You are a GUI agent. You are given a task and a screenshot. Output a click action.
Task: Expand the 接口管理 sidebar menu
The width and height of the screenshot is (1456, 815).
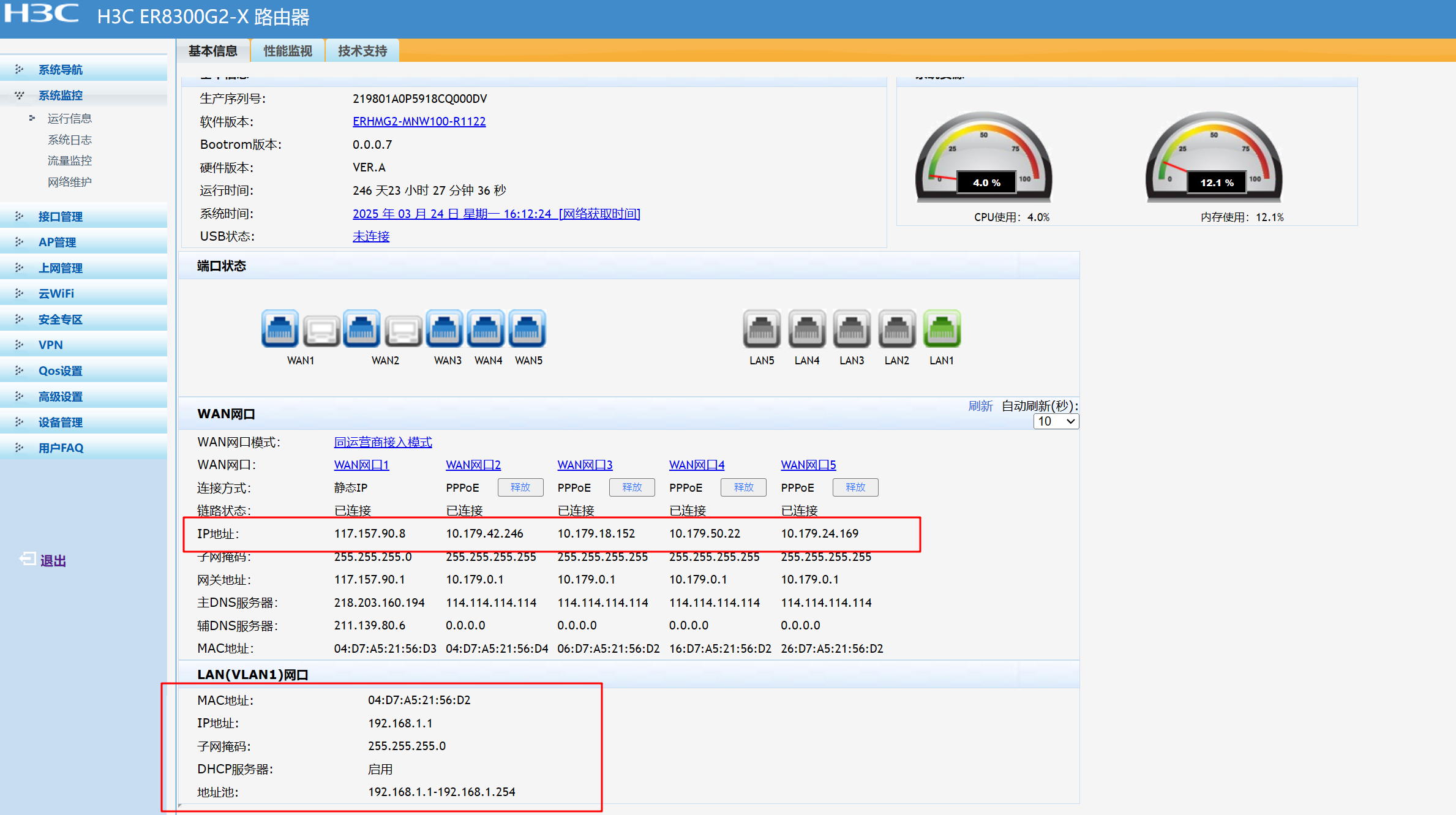coord(60,217)
